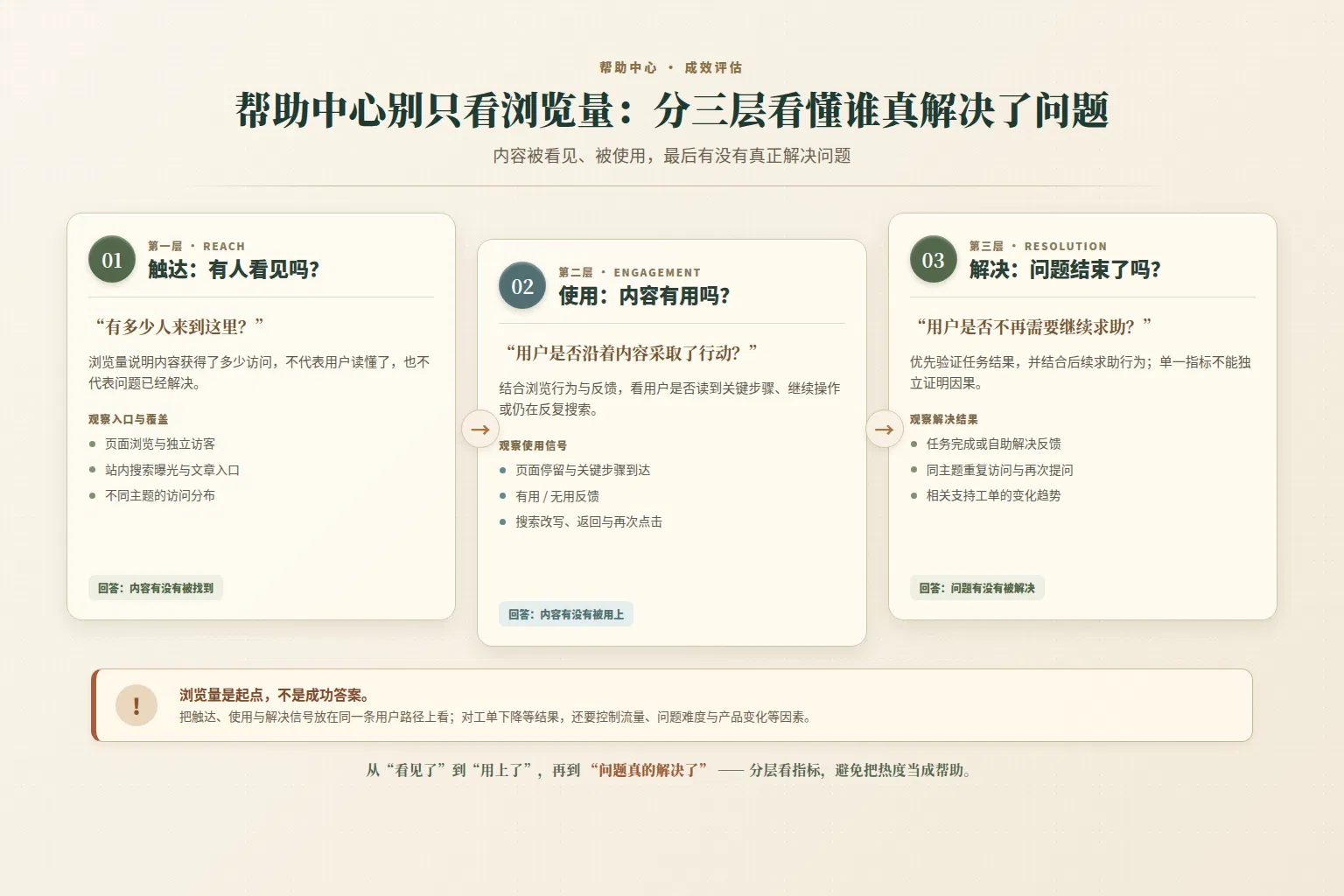
Task: Click quote “用户是否不再需要继续求助?”
Action: pyautogui.click(x=1033, y=327)
